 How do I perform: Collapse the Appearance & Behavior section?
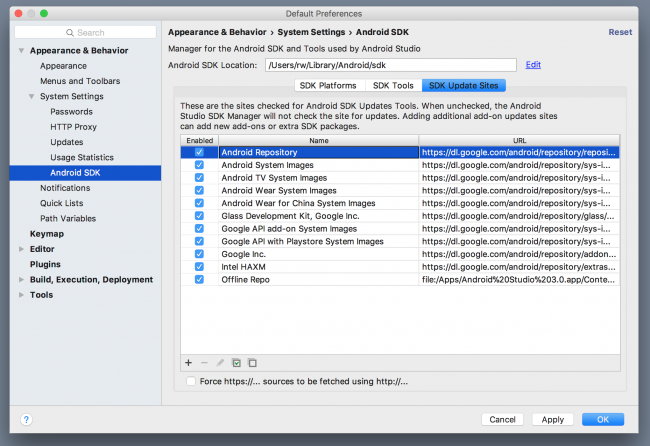coord(22,50)
